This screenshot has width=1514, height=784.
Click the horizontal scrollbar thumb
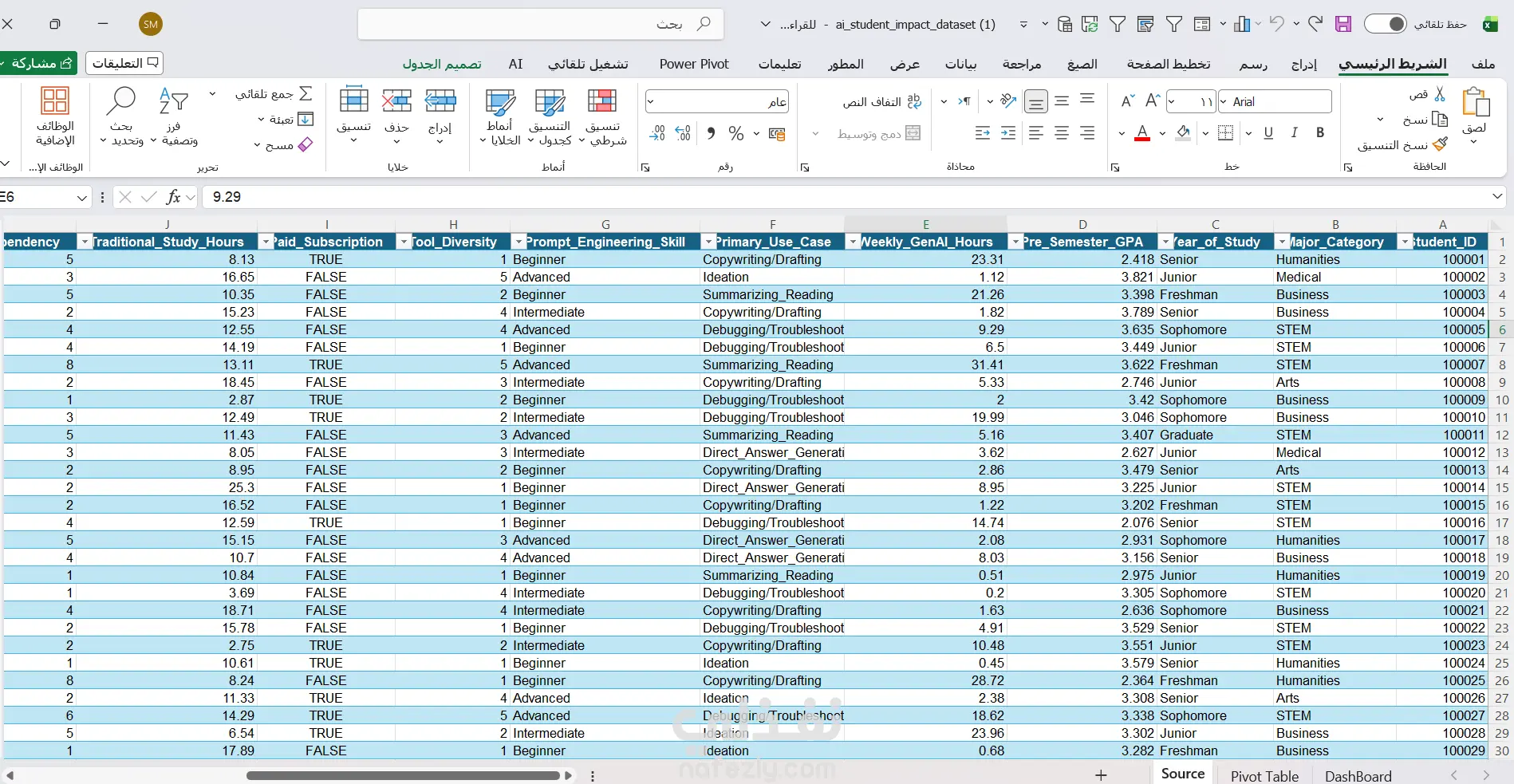pyautogui.click(x=403, y=775)
